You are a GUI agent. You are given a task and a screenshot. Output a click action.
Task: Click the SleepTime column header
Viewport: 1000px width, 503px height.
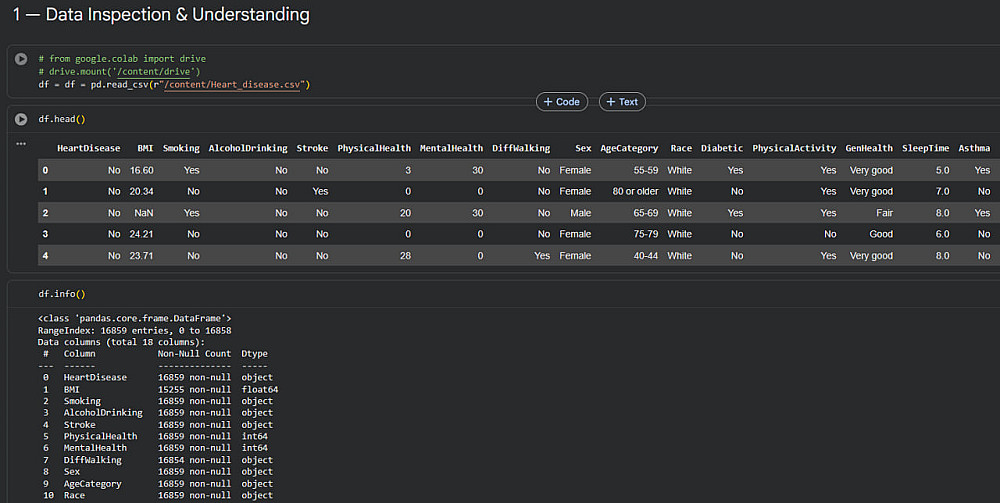pyautogui.click(x=925, y=148)
